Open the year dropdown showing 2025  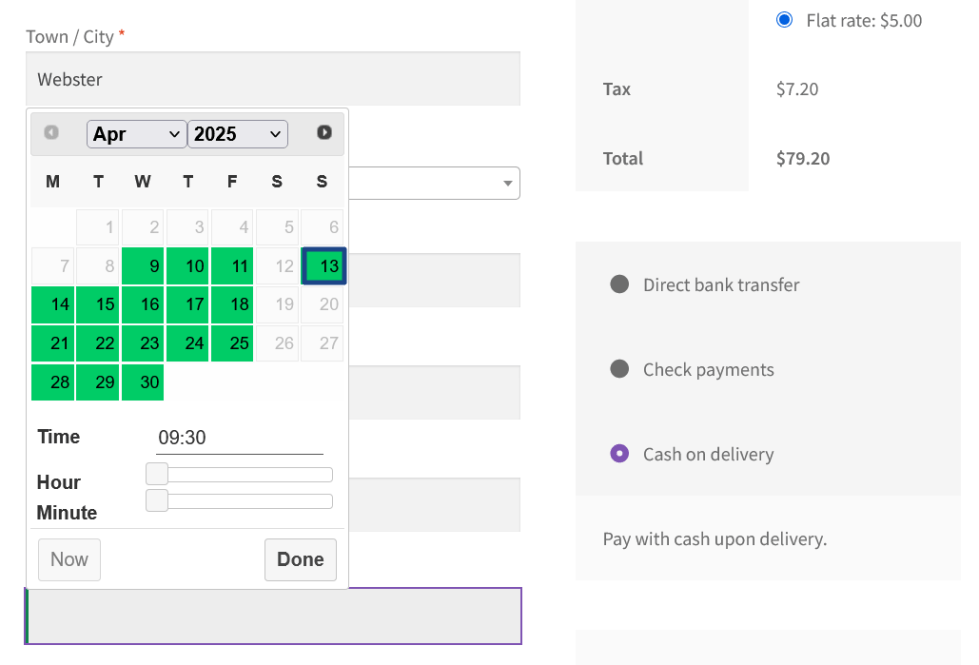click(x=237, y=134)
